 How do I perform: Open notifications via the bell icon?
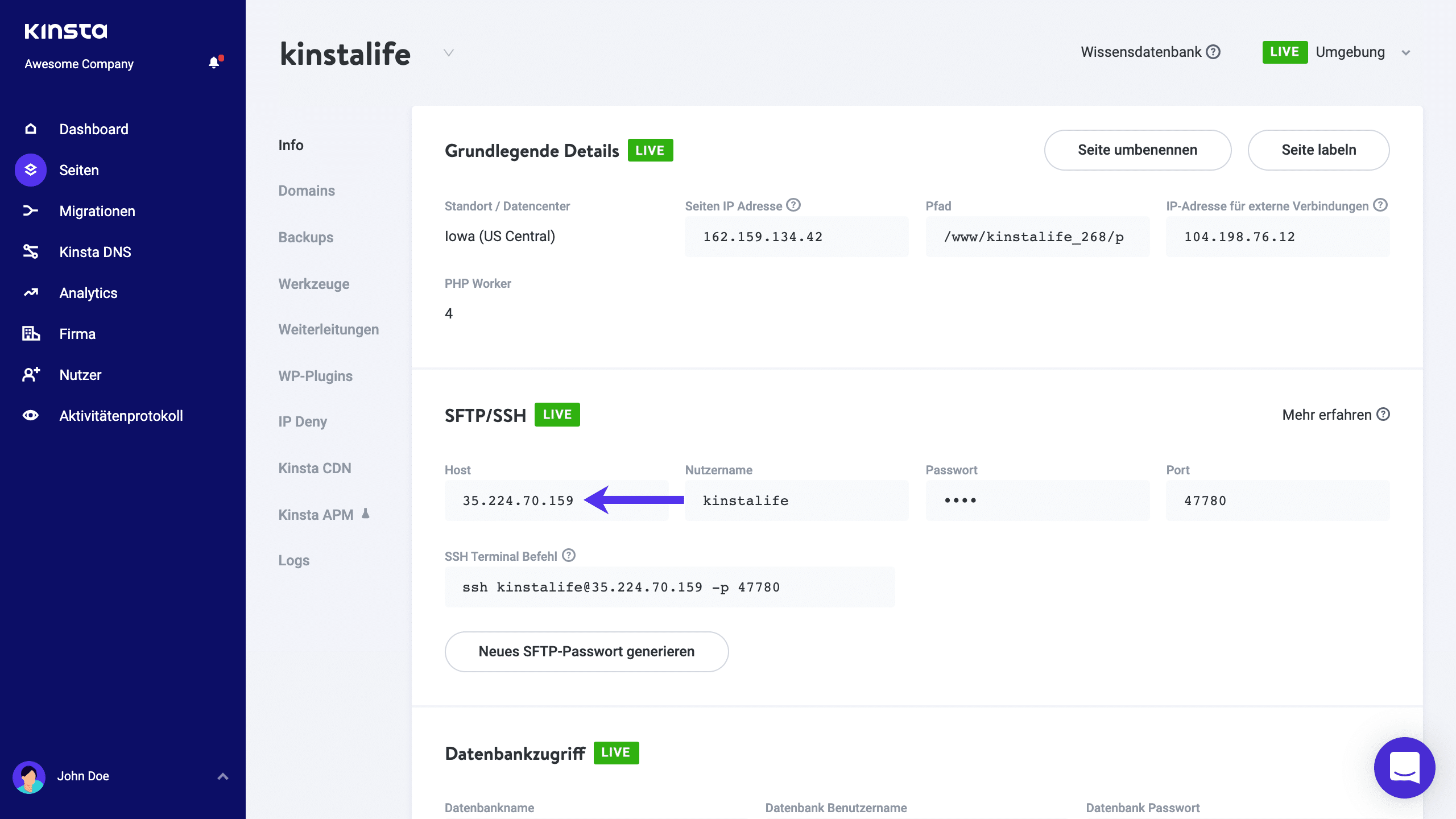214,62
